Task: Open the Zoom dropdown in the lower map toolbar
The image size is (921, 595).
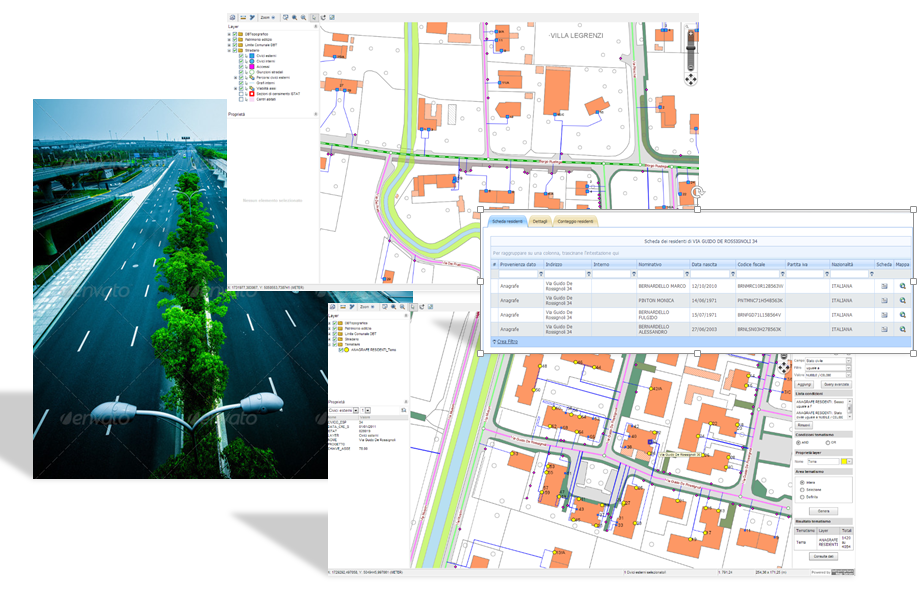Action: tap(367, 307)
